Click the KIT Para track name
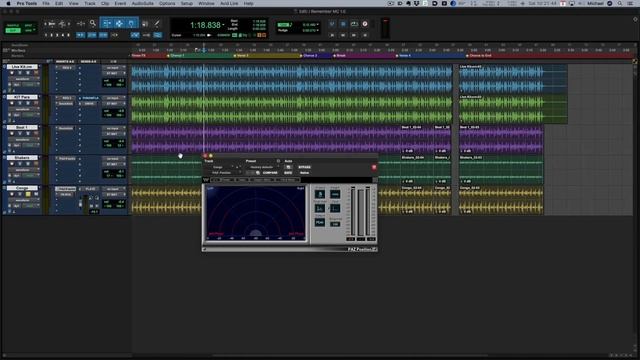 22,97
